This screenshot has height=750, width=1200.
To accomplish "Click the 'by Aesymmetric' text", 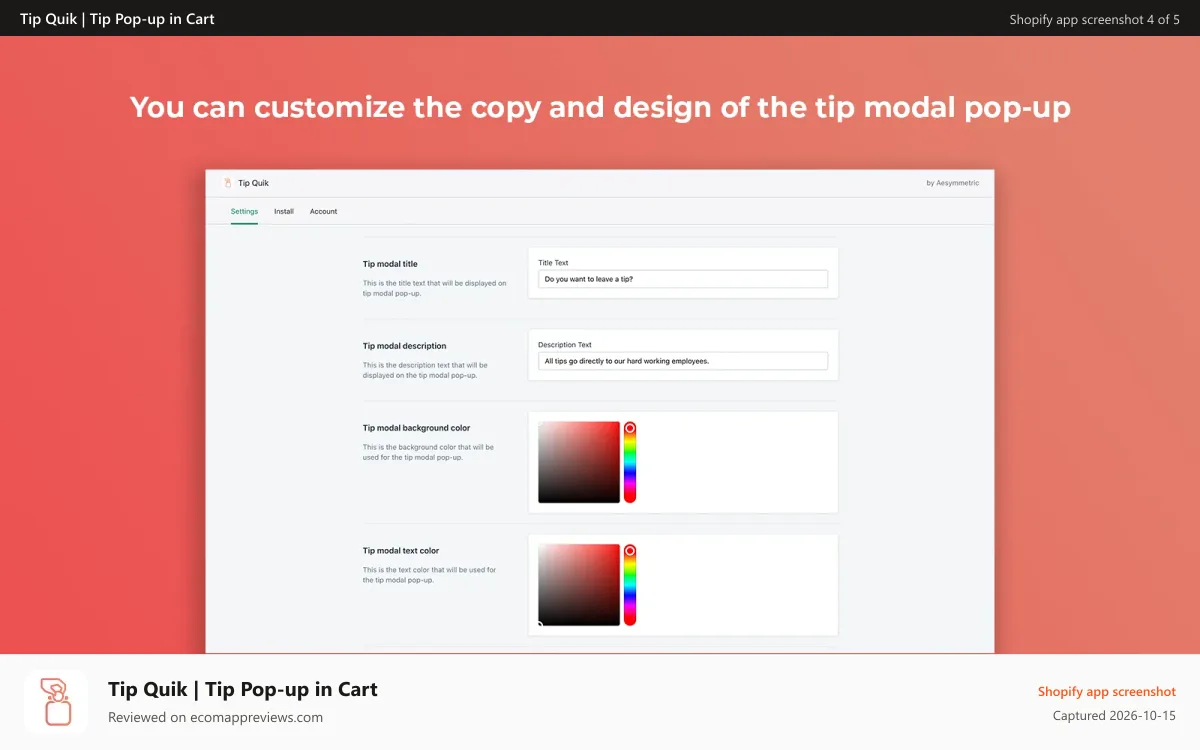I will (x=954, y=183).
